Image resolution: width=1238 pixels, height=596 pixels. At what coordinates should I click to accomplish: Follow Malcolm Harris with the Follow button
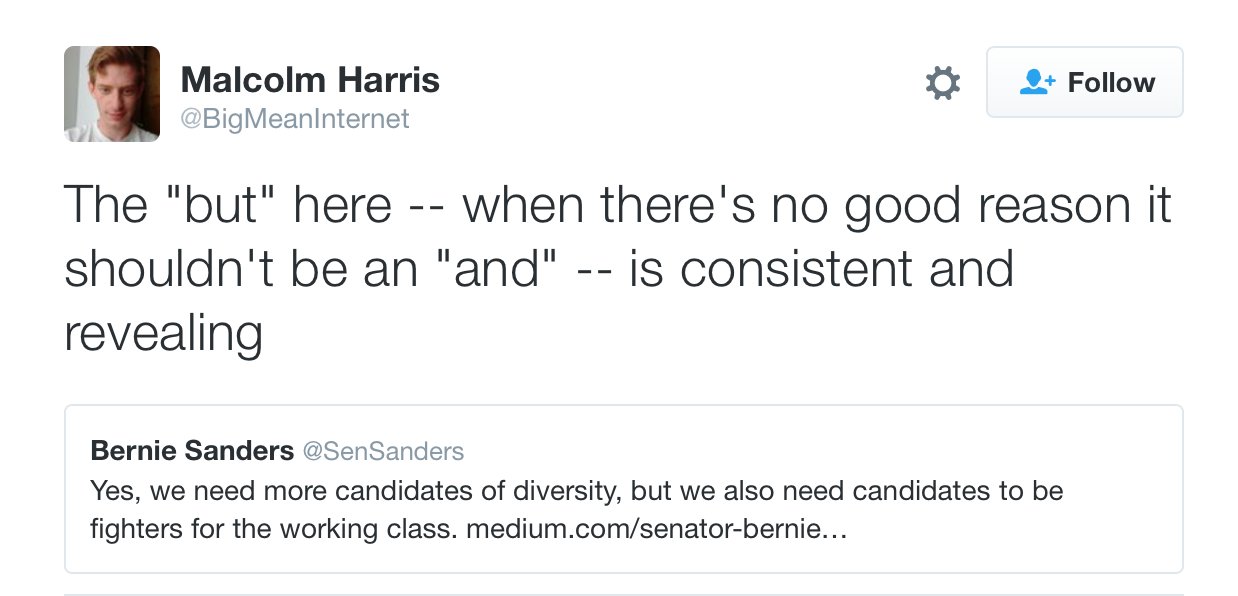(x=1085, y=82)
